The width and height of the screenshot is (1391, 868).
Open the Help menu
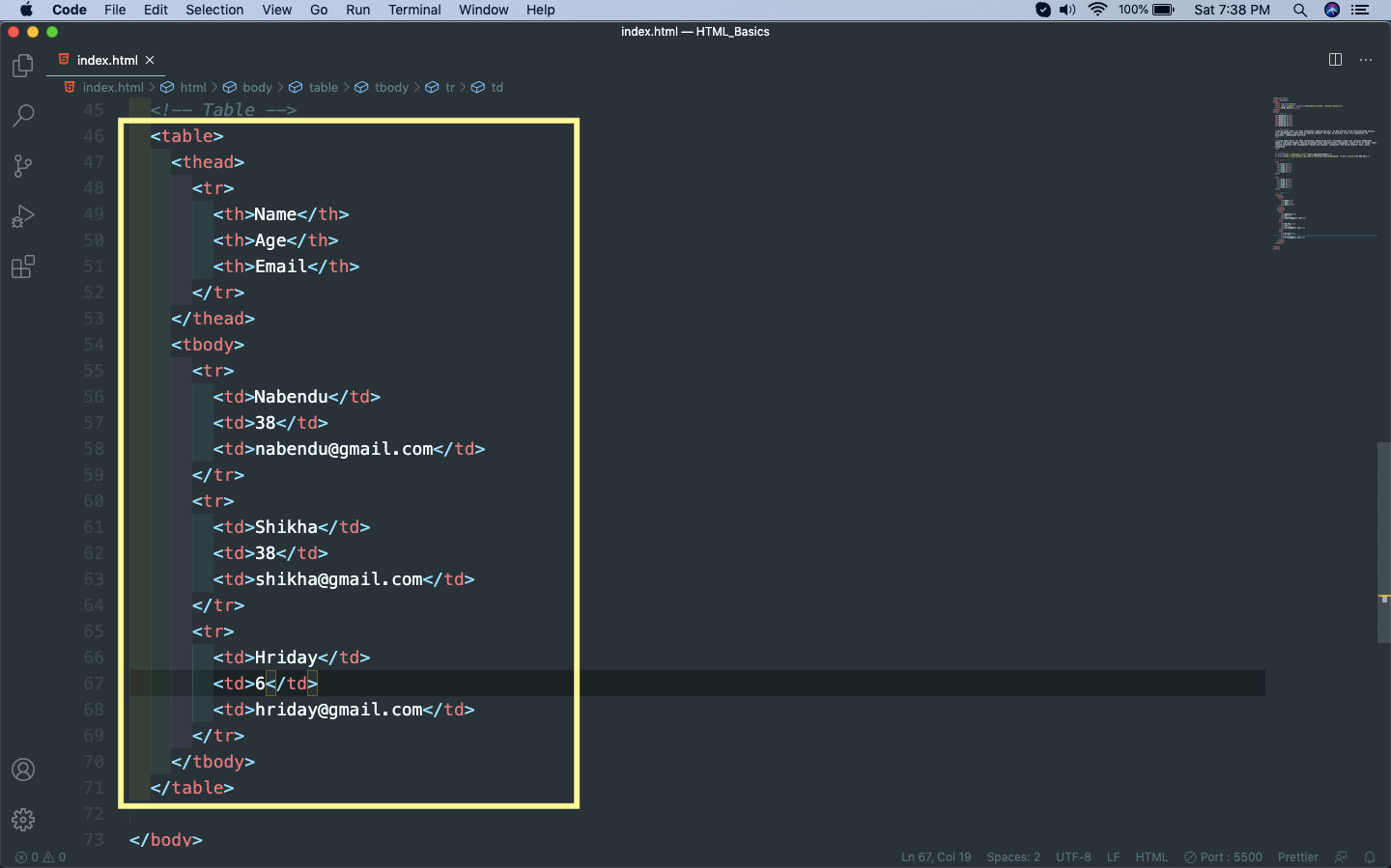pos(540,10)
